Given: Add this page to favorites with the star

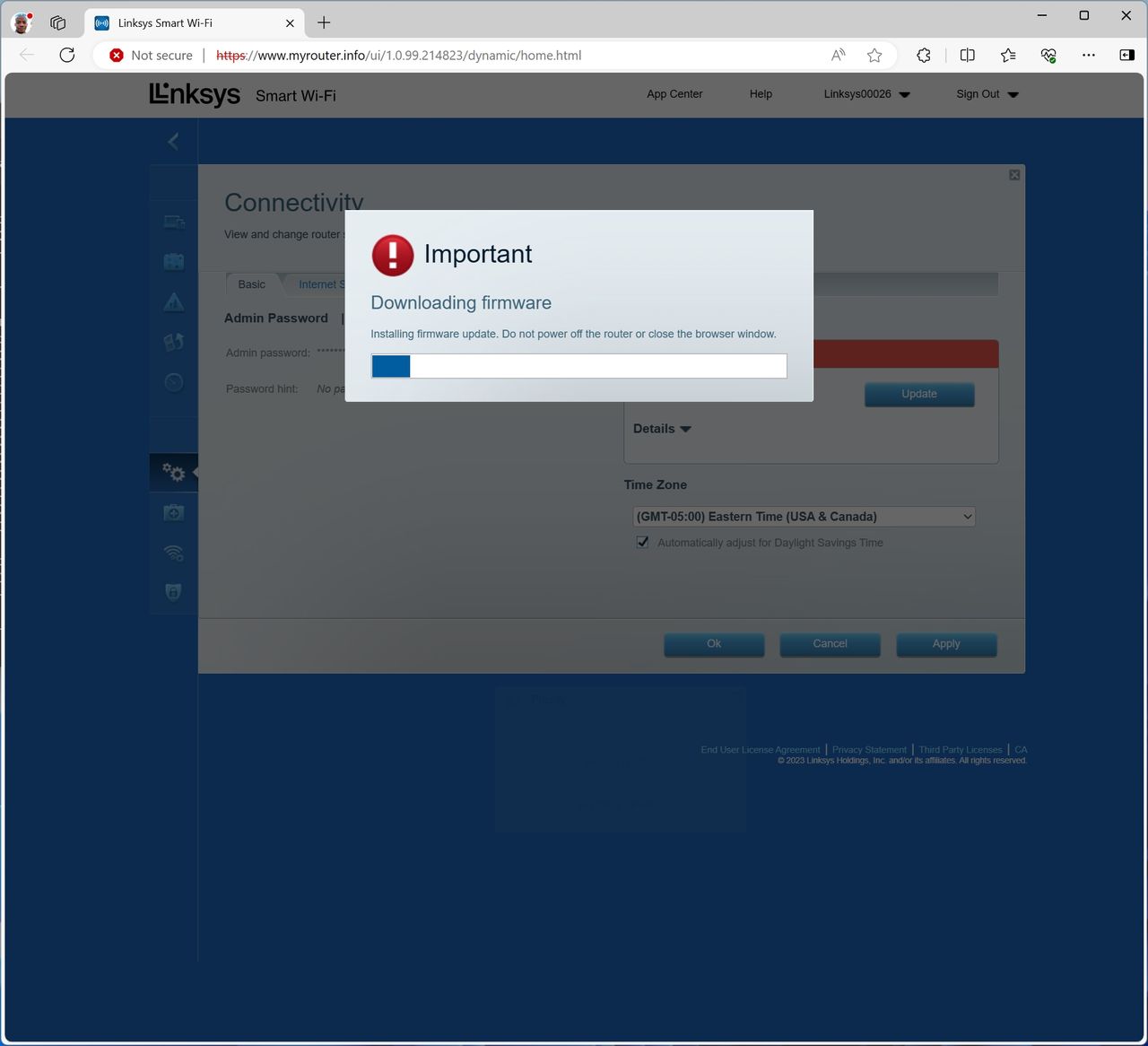Looking at the screenshot, I should click(874, 55).
